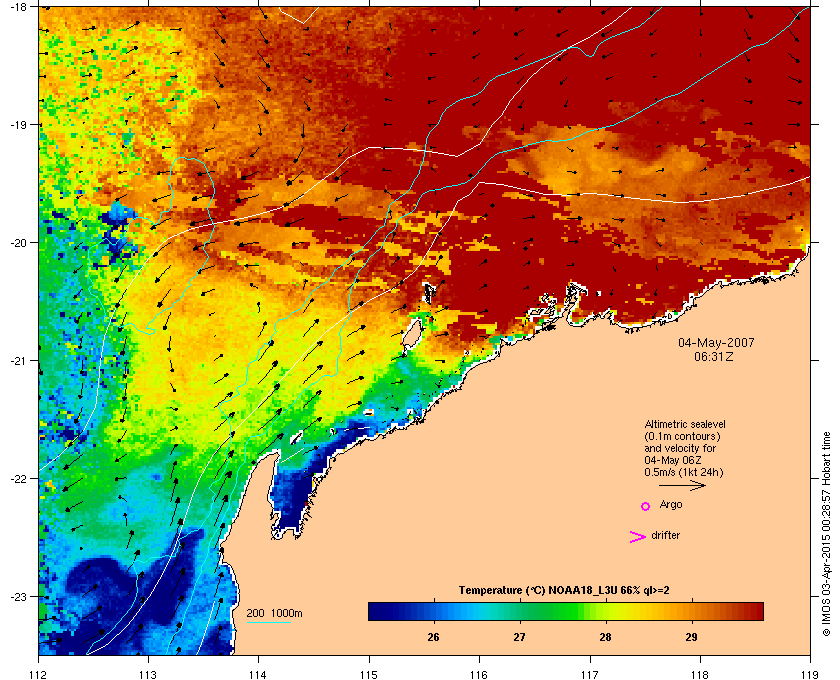The image size is (840, 680).
Task: Click colorbar tick label 27
Action: point(519,637)
